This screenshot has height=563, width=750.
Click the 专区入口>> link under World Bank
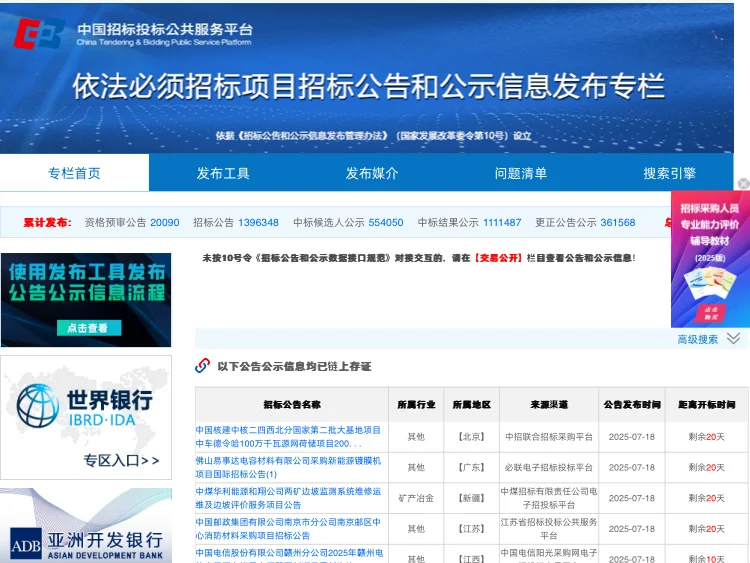point(121,460)
